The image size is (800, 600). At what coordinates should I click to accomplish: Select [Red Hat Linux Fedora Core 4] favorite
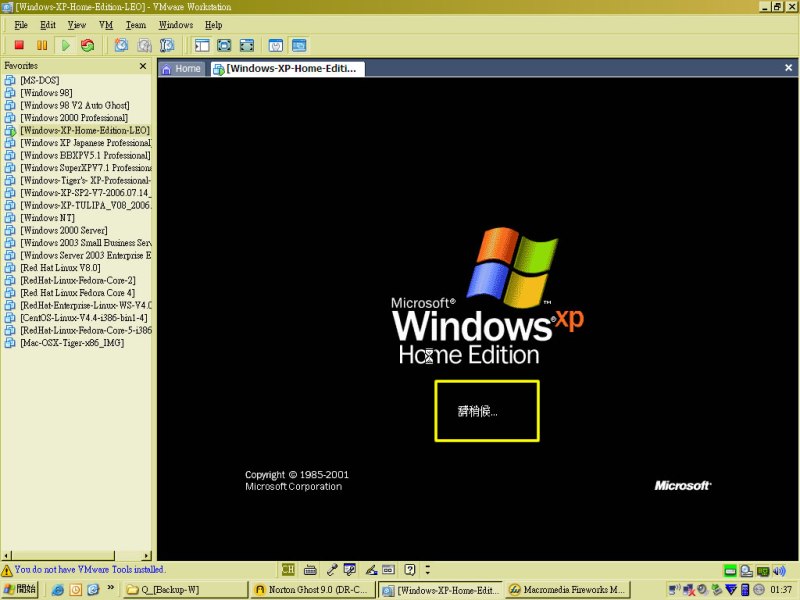(x=78, y=292)
